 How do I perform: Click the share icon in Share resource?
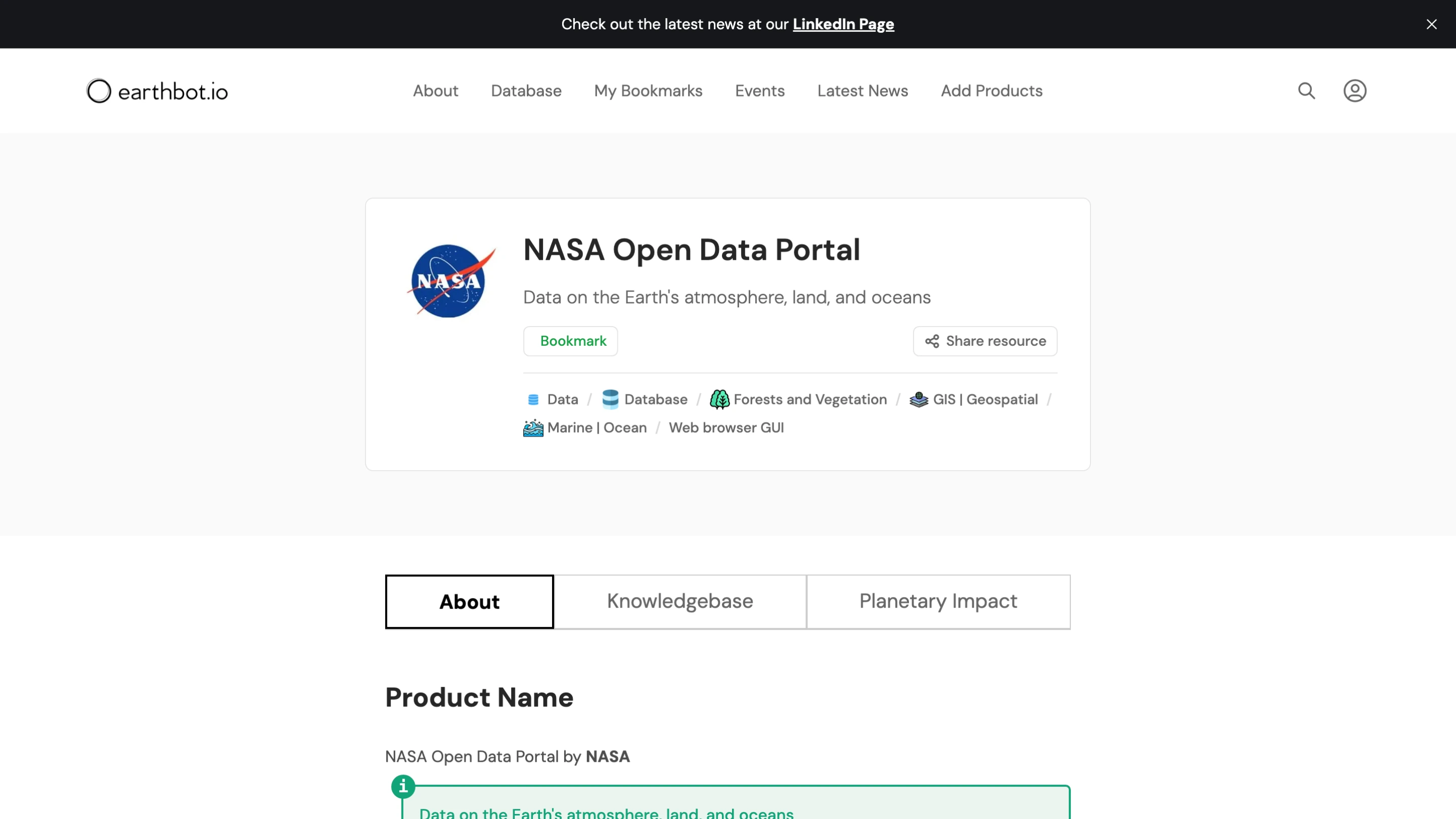tap(932, 341)
